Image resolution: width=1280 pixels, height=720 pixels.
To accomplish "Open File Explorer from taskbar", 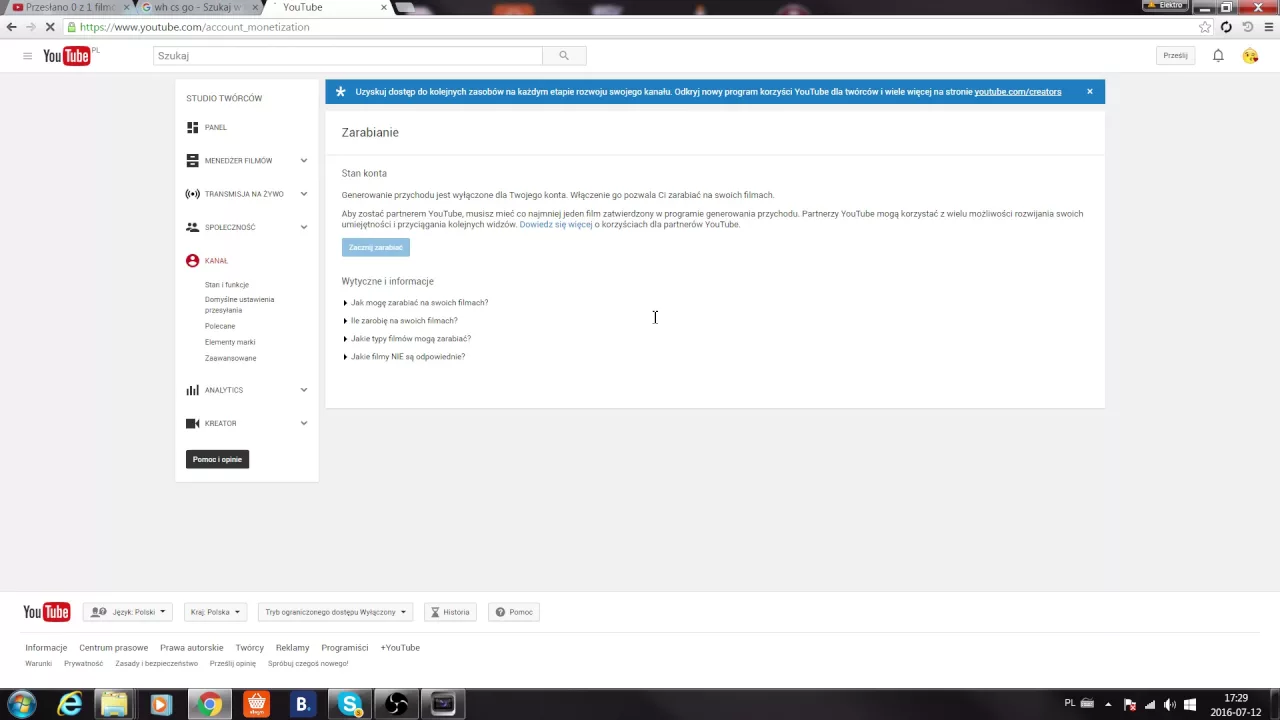I will coord(114,704).
